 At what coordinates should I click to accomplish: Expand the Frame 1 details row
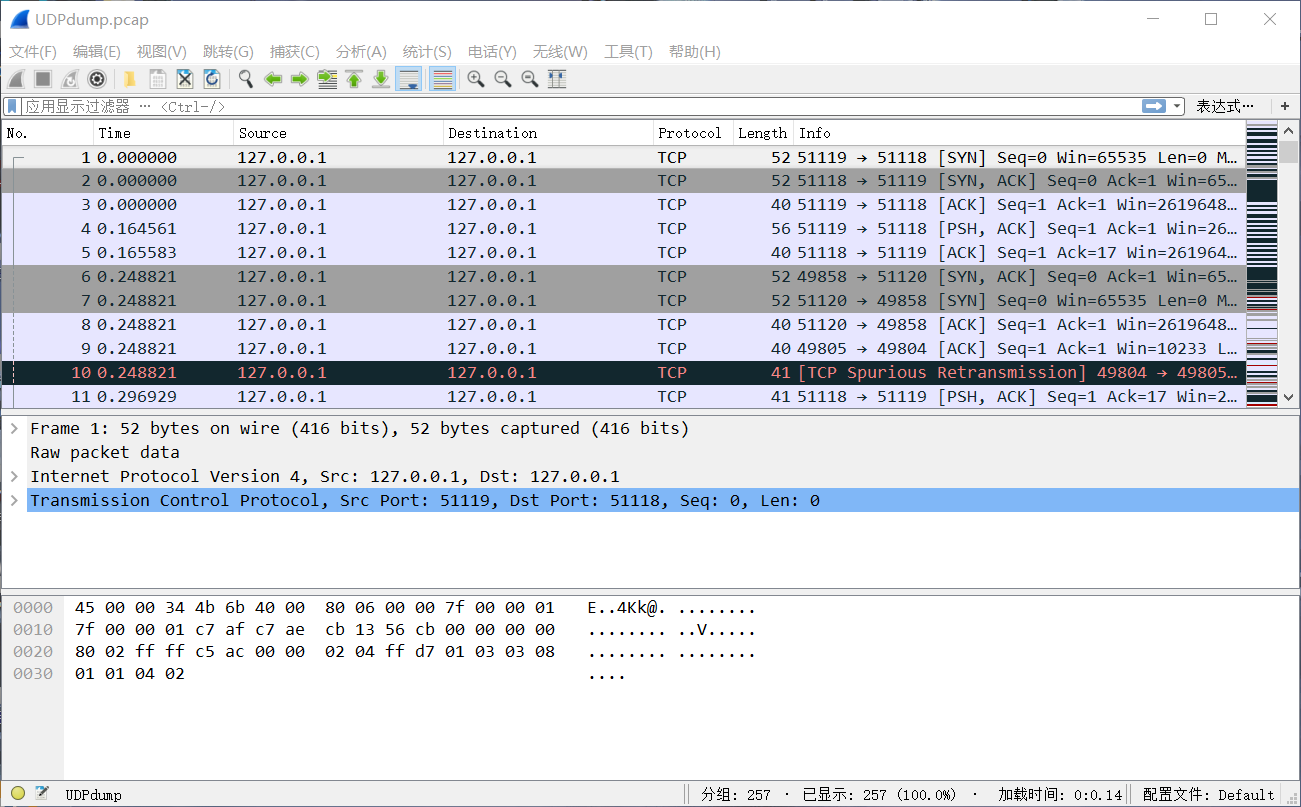click(x=14, y=428)
